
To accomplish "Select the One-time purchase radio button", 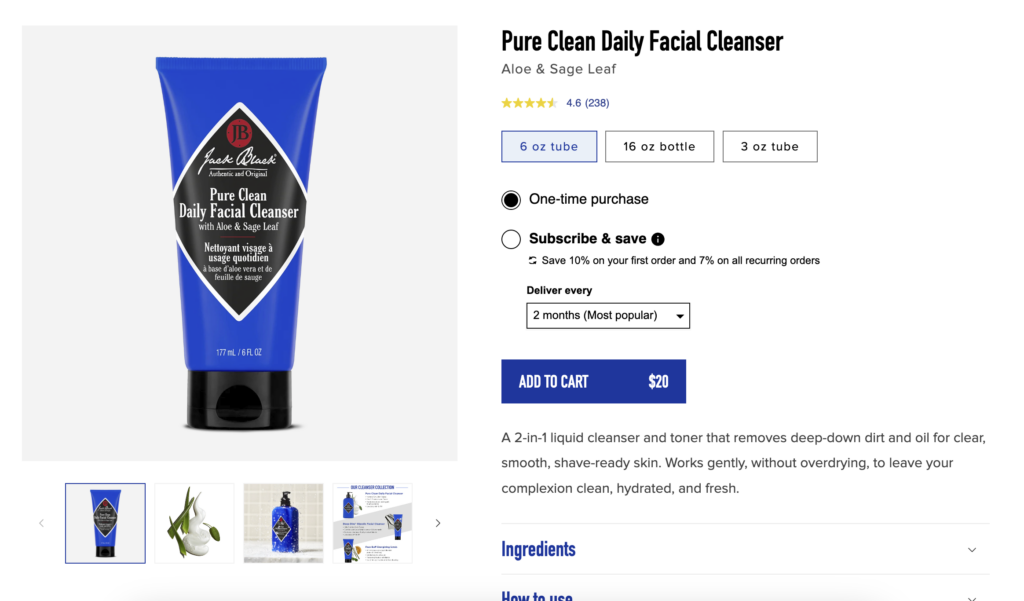I will 511,200.
